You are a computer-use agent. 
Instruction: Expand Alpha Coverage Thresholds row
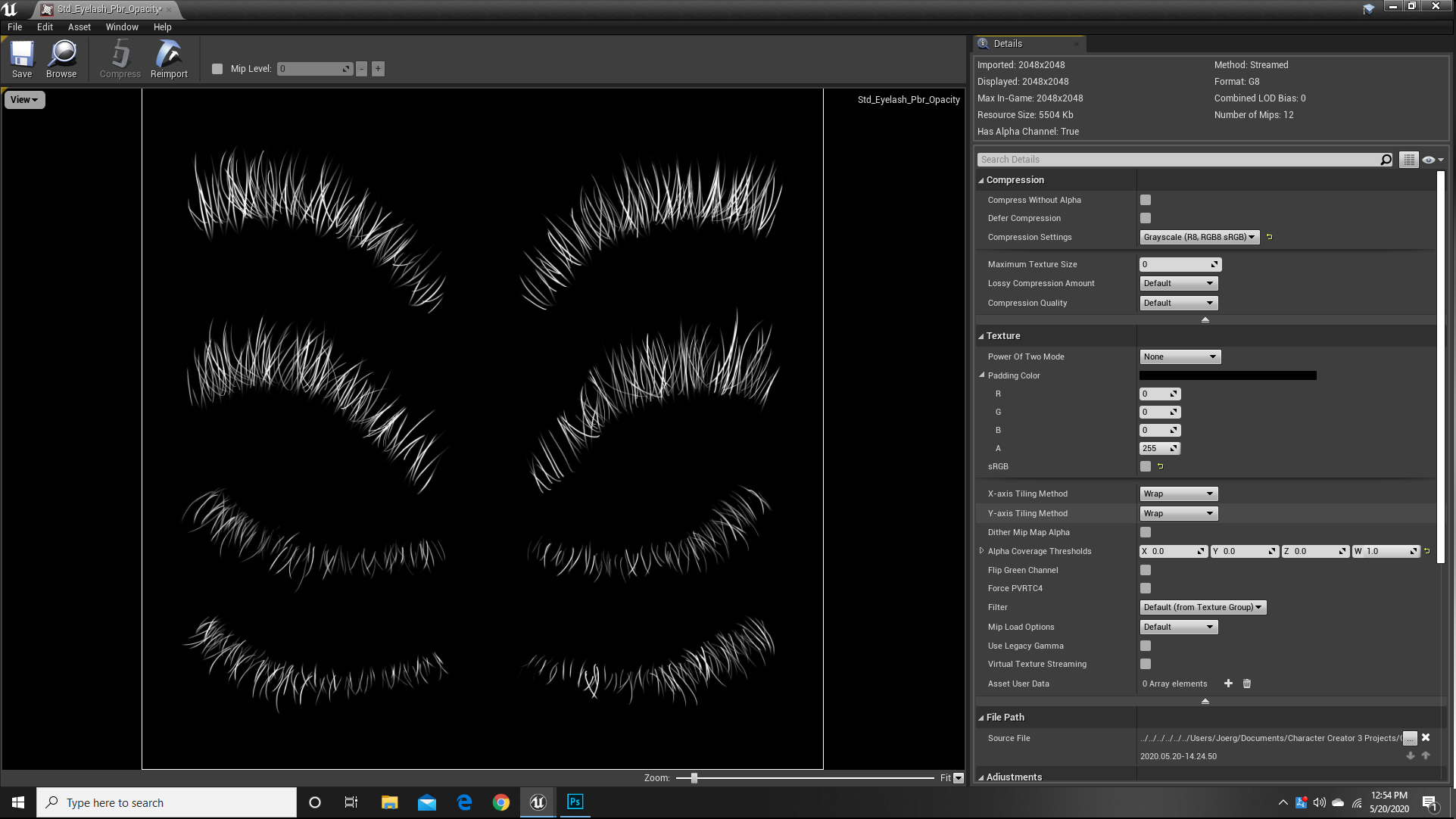[x=982, y=551]
